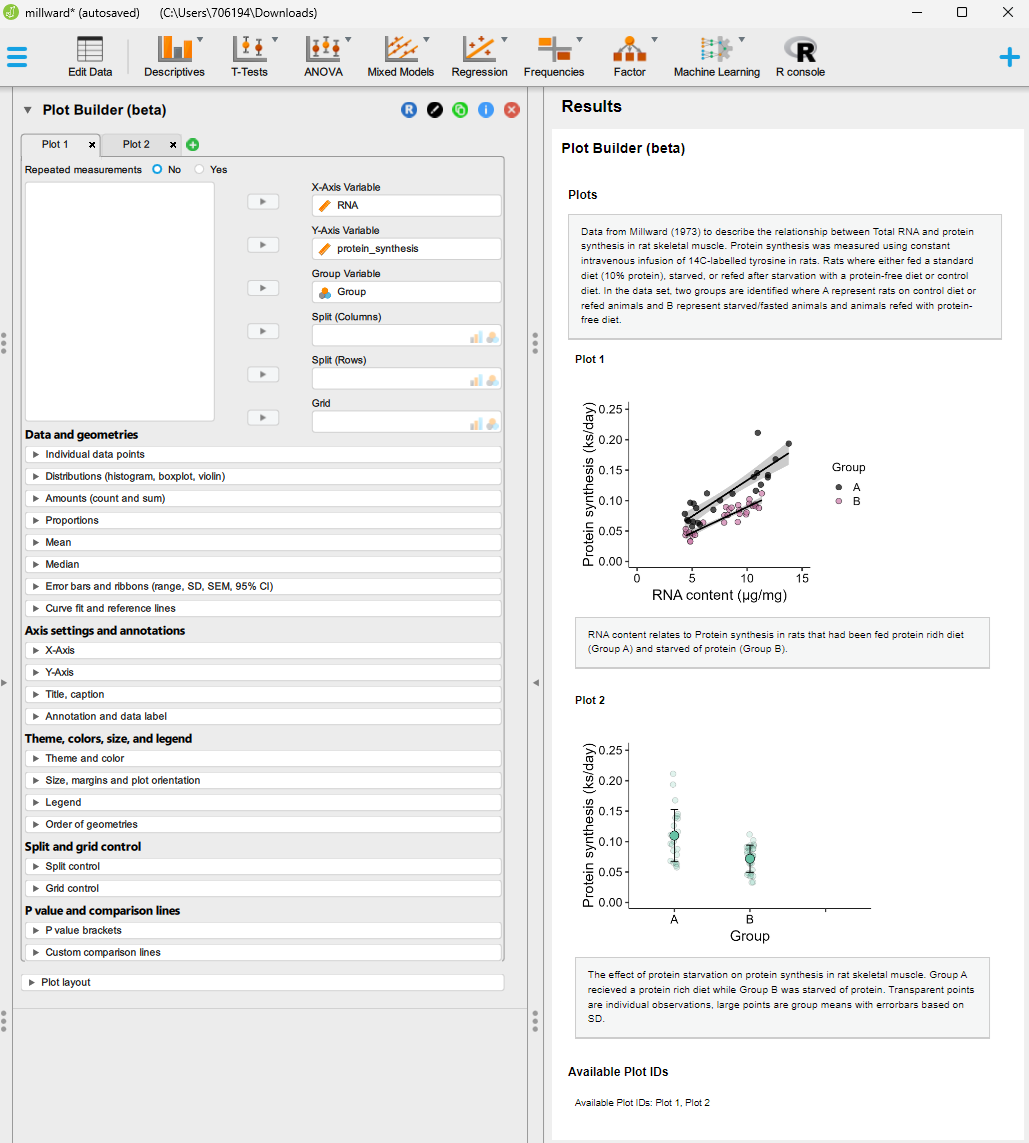The width and height of the screenshot is (1029, 1143).
Task: Open the R console module
Action: pyautogui.click(x=800, y=56)
